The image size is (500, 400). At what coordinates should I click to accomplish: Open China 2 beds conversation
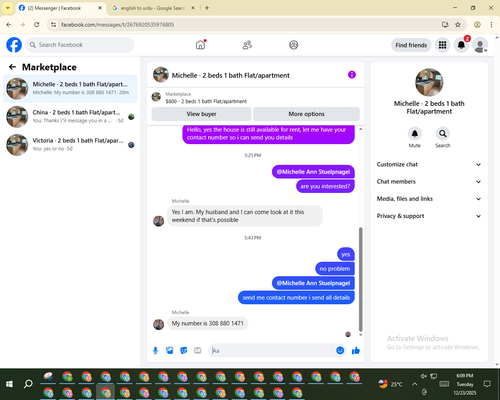(70, 116)
